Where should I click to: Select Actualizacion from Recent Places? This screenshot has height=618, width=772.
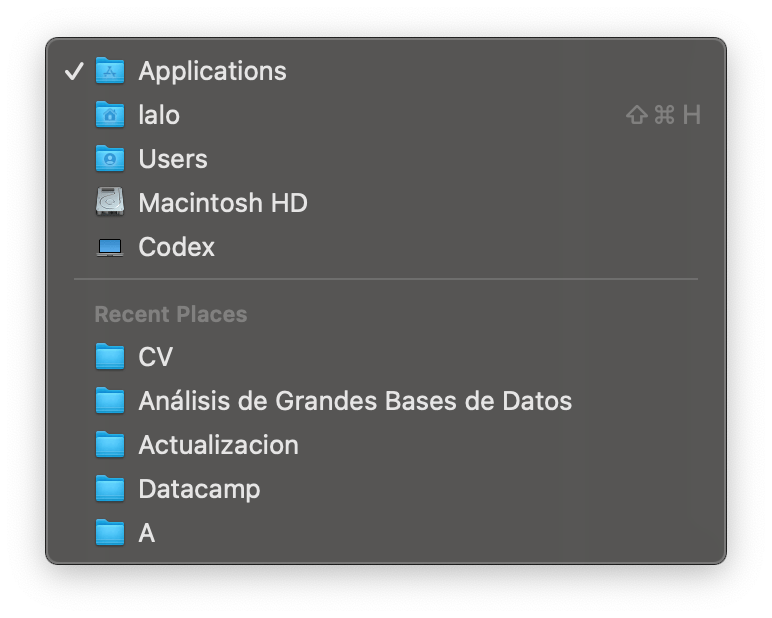coord(218,445)
